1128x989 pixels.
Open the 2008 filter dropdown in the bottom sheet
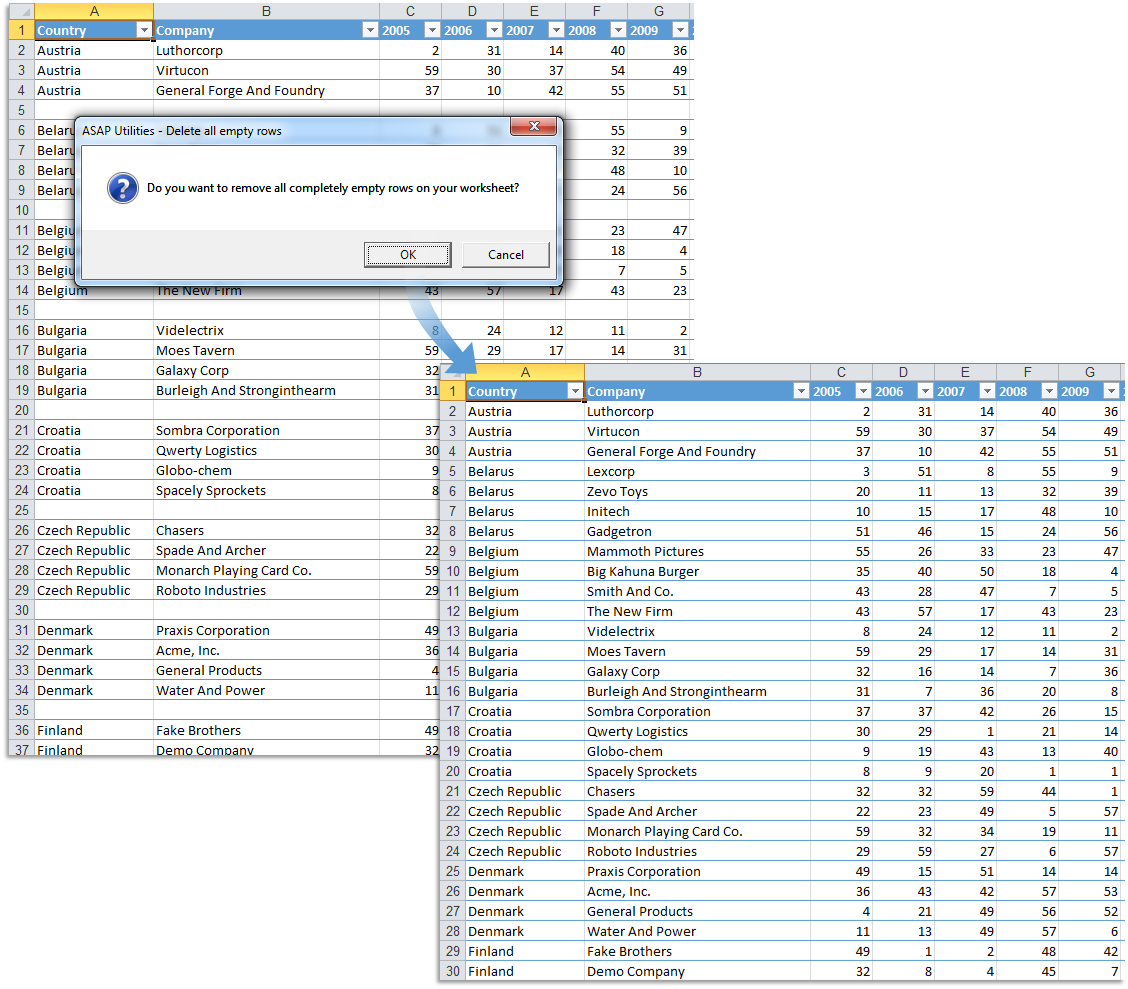pyautogui.click(x=1049, y=391)
